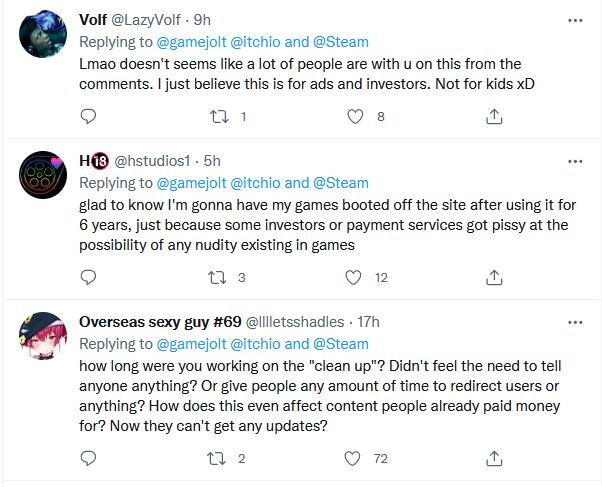Share LazyVolf's tweet

tap(493, 117)
